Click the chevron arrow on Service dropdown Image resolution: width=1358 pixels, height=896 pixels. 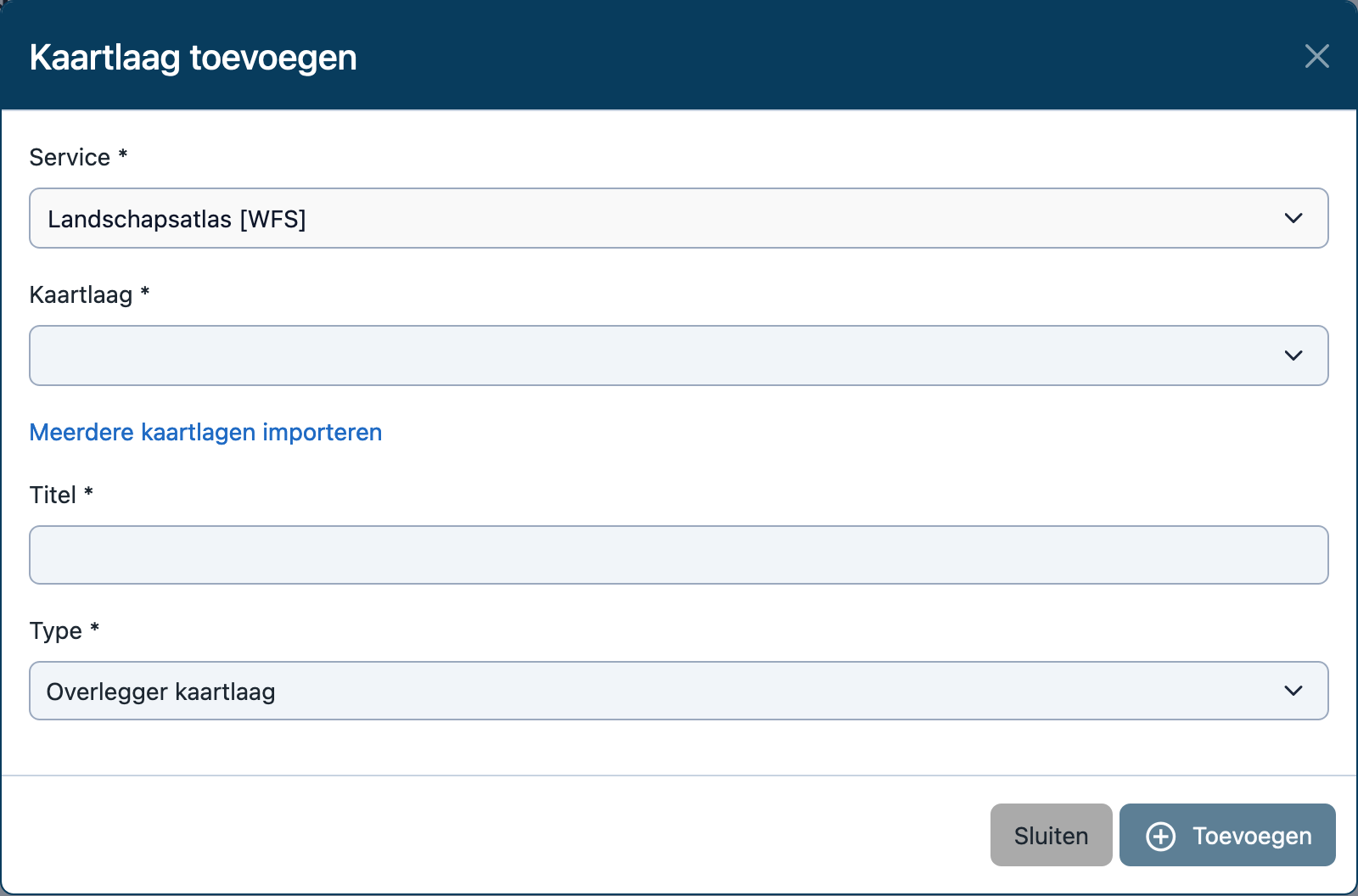click(x=1293, y=218)
